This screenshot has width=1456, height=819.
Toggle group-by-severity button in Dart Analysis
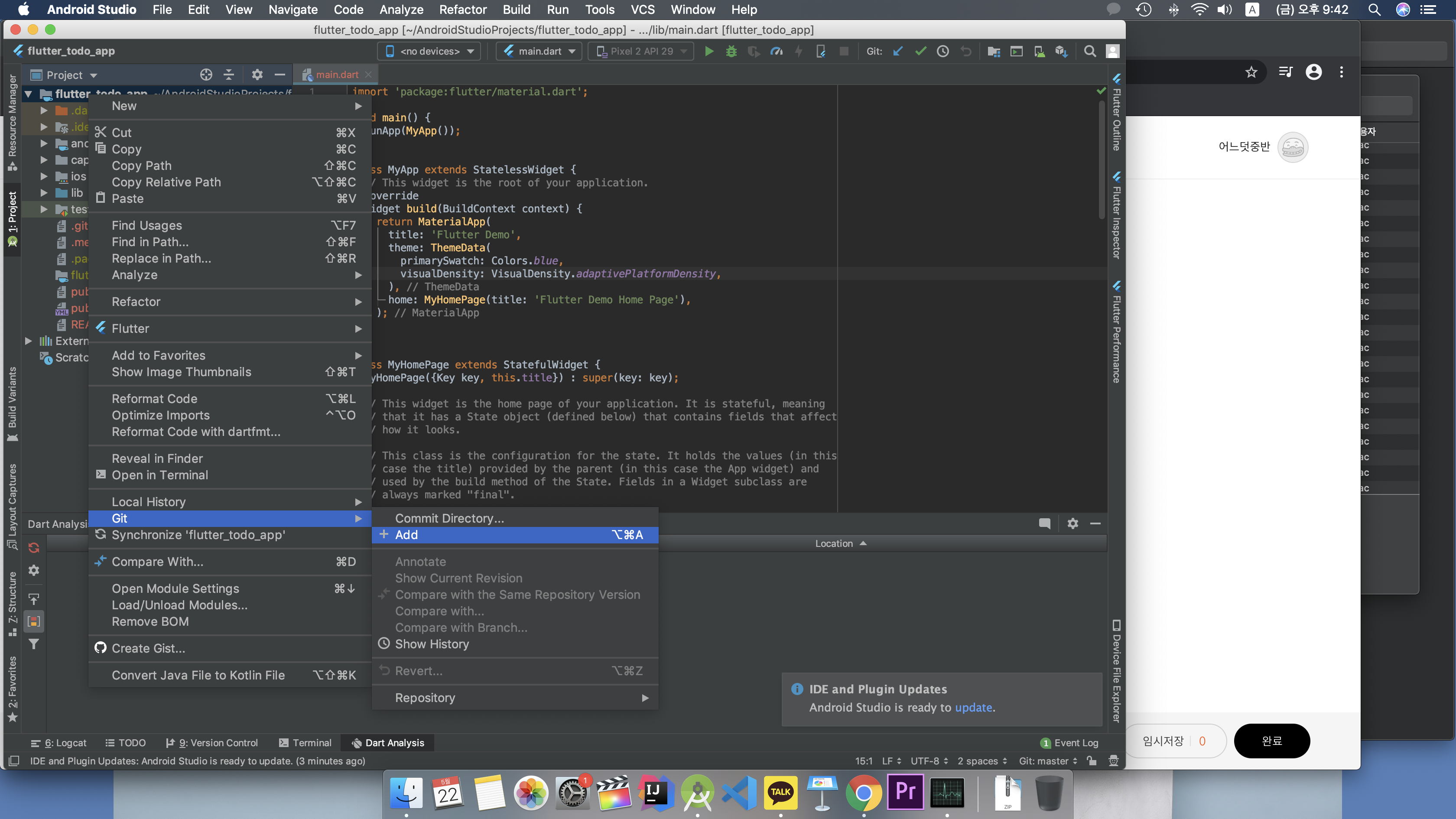pyautogui.click(x=34, y=621)
